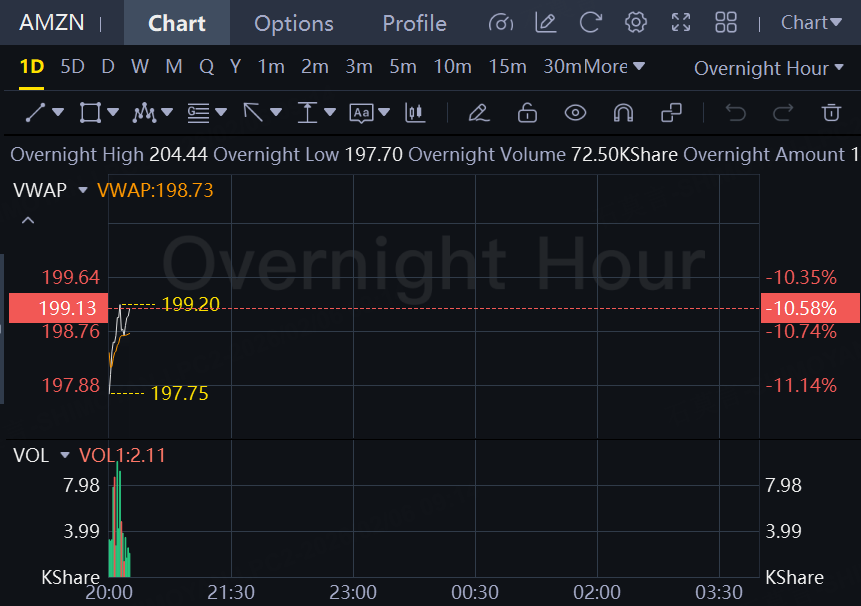861x606 pixels.
Task: Switch to the Profile tab
Action: (x=414, y=23)
